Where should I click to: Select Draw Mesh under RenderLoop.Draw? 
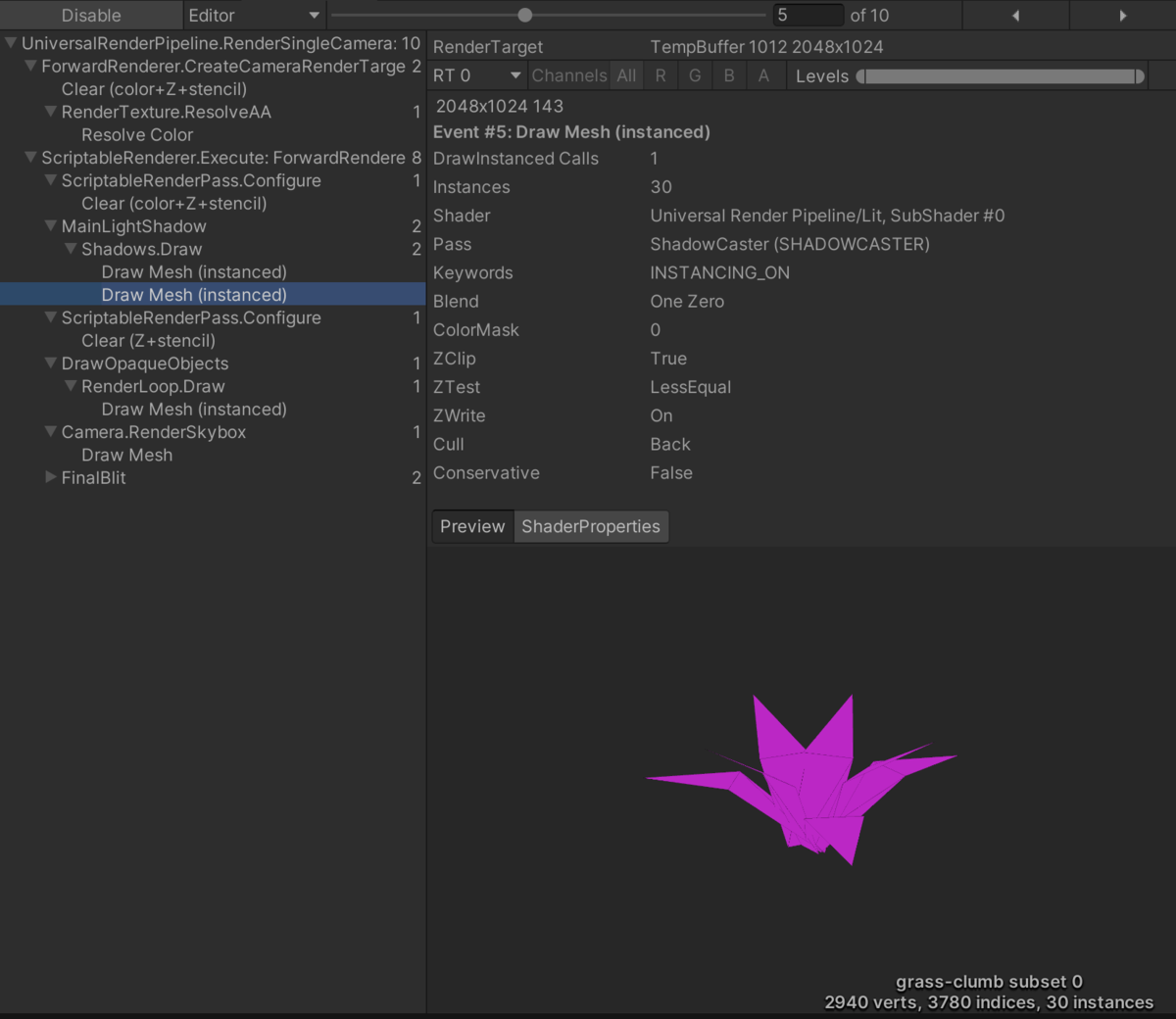pyautogui.click(x=194, y=409)
